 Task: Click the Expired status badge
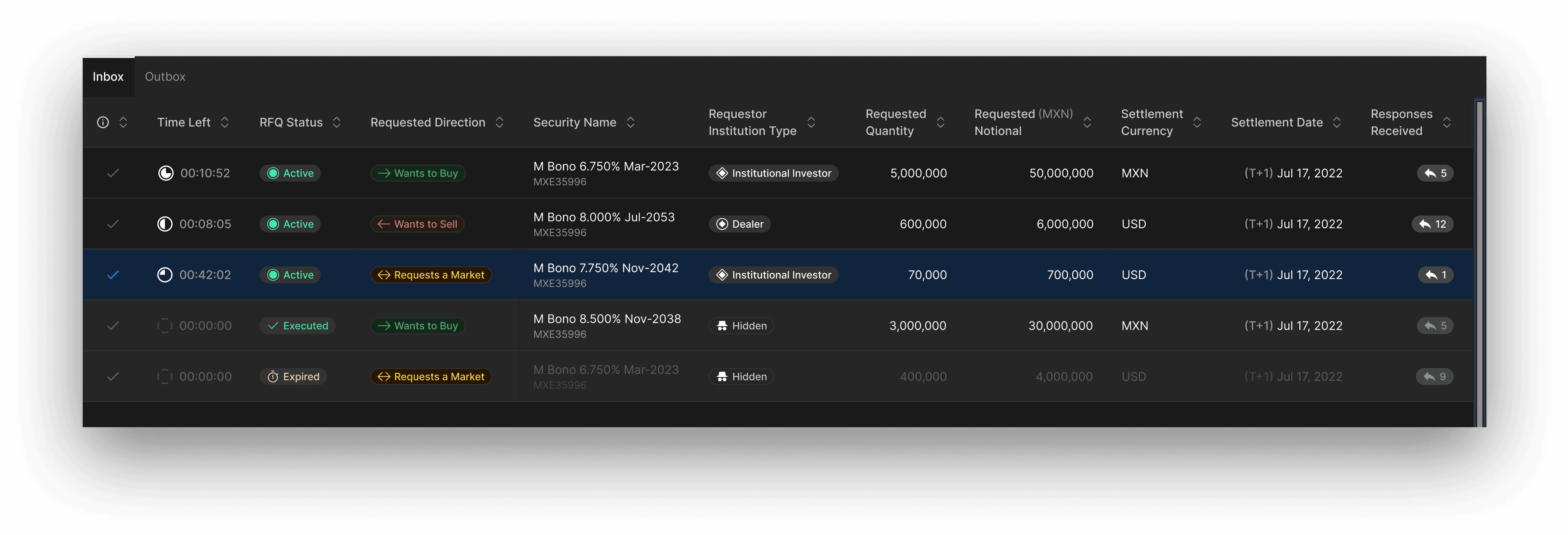coord(294,376)
